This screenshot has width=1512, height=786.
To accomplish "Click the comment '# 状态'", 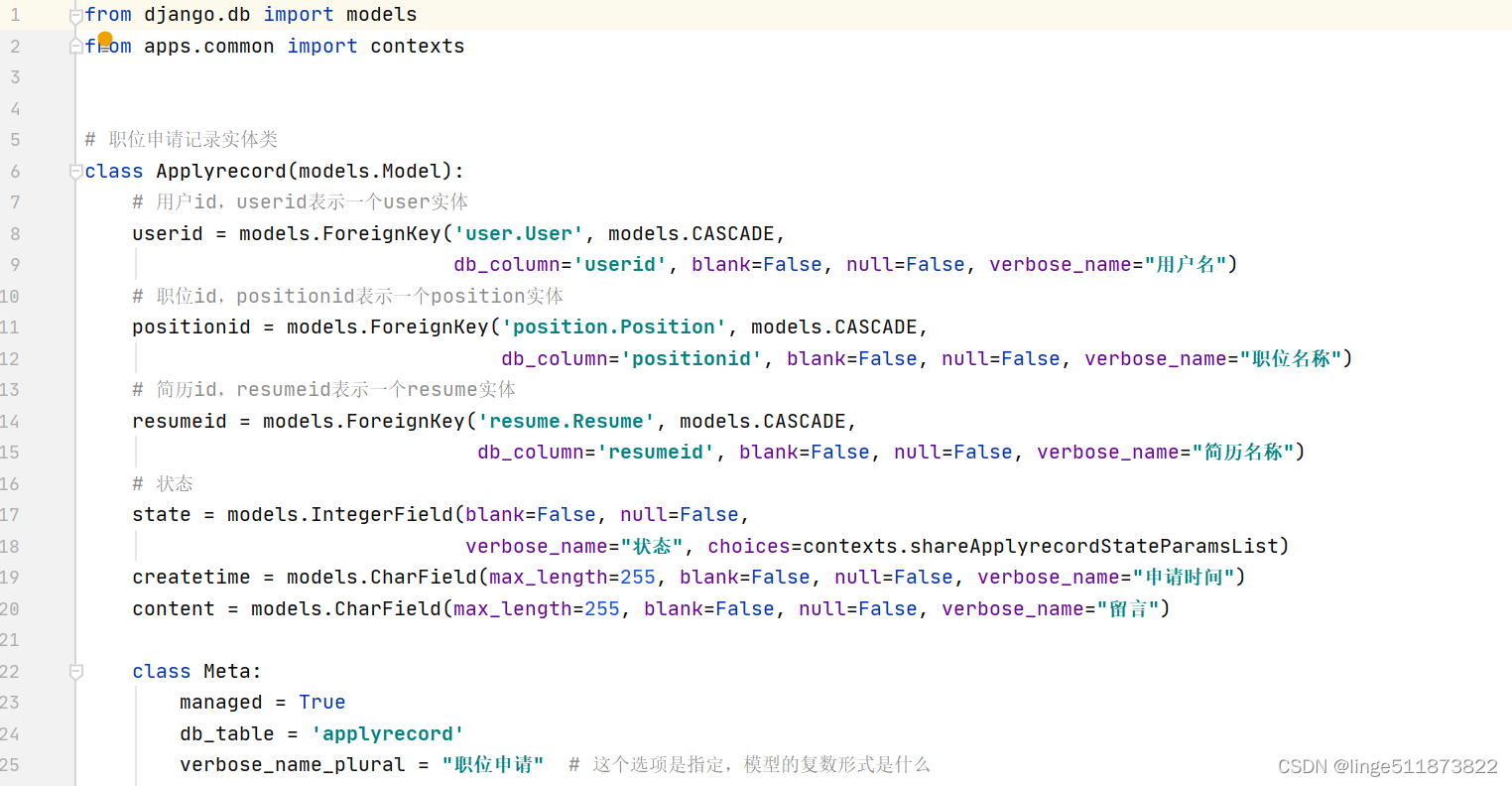I will [164, 484].
